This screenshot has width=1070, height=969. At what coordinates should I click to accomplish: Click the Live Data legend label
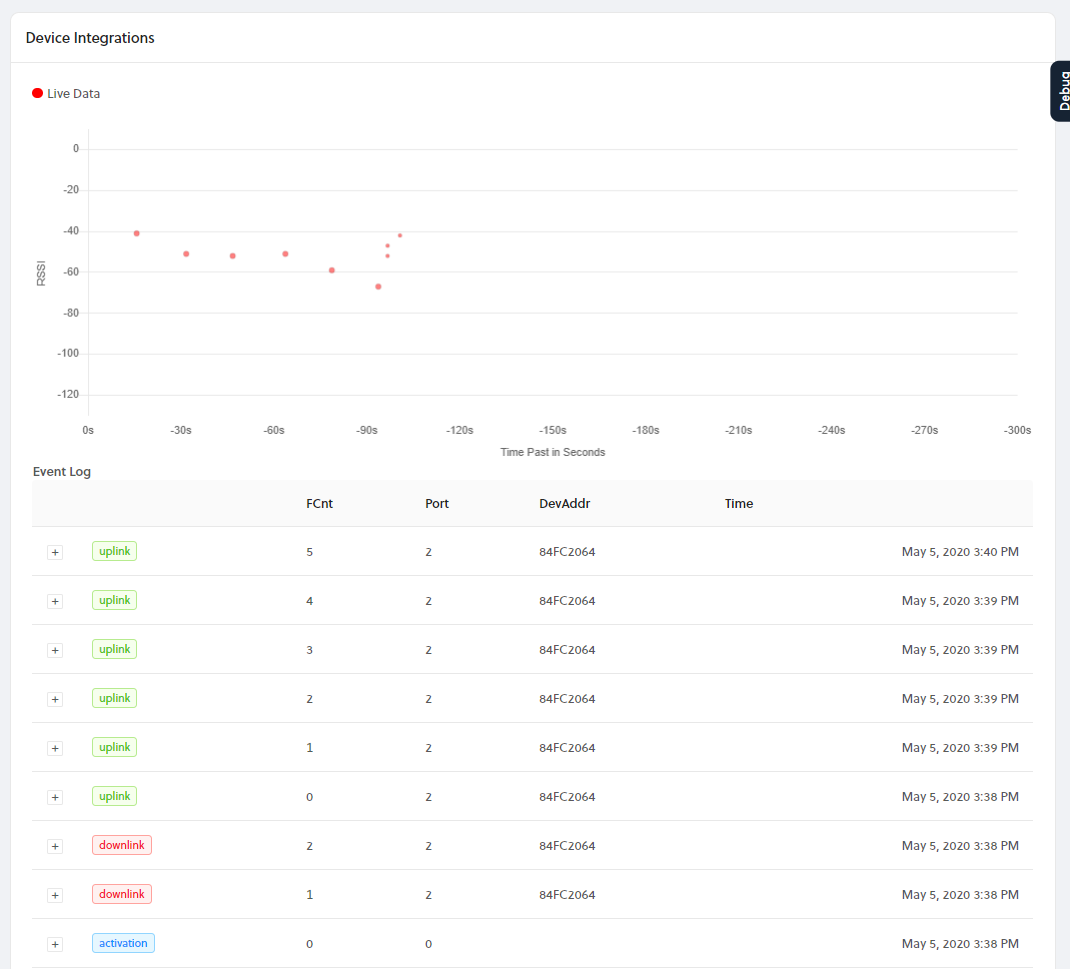(74, 94)
